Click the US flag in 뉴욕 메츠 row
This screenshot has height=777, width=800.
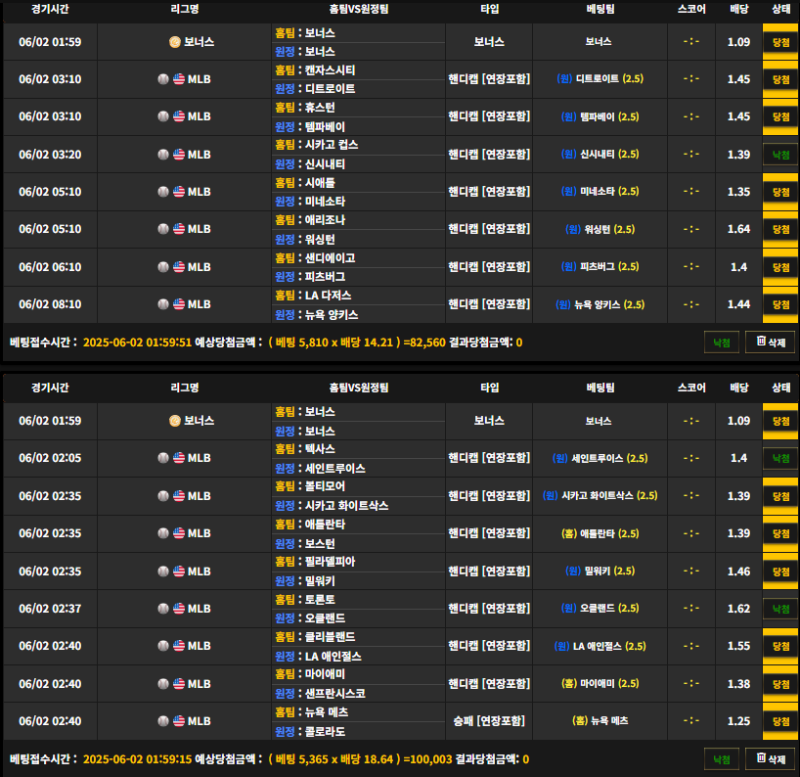point(179,721)
